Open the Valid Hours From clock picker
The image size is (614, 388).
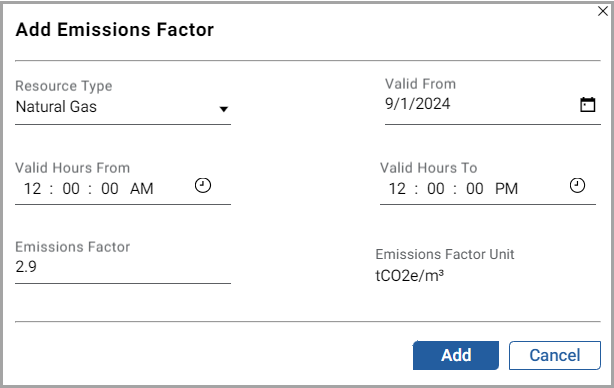(x=203, y=185)
